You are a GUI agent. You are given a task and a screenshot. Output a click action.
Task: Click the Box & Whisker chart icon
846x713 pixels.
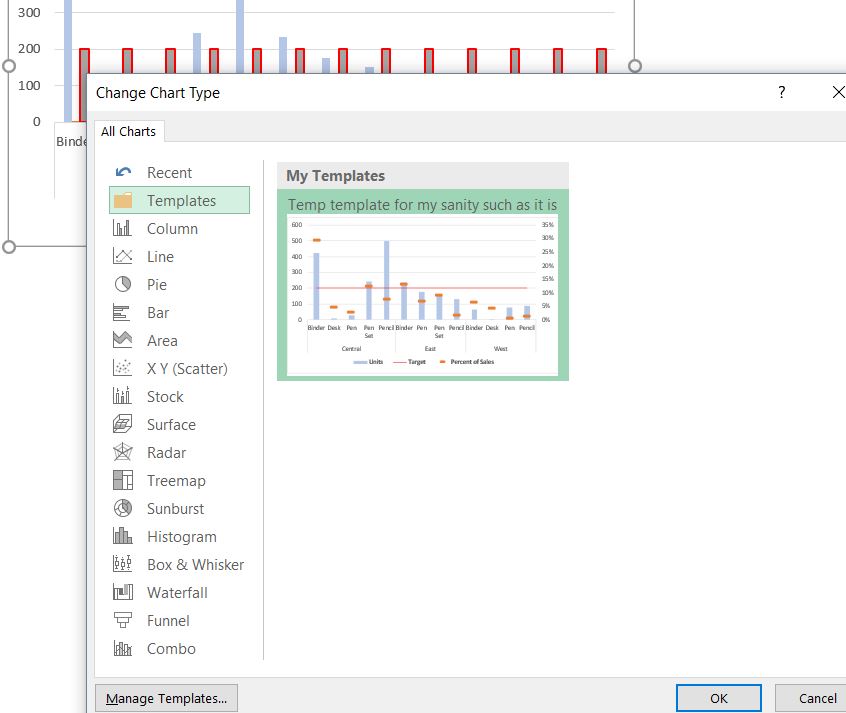(x=122, y=564)
